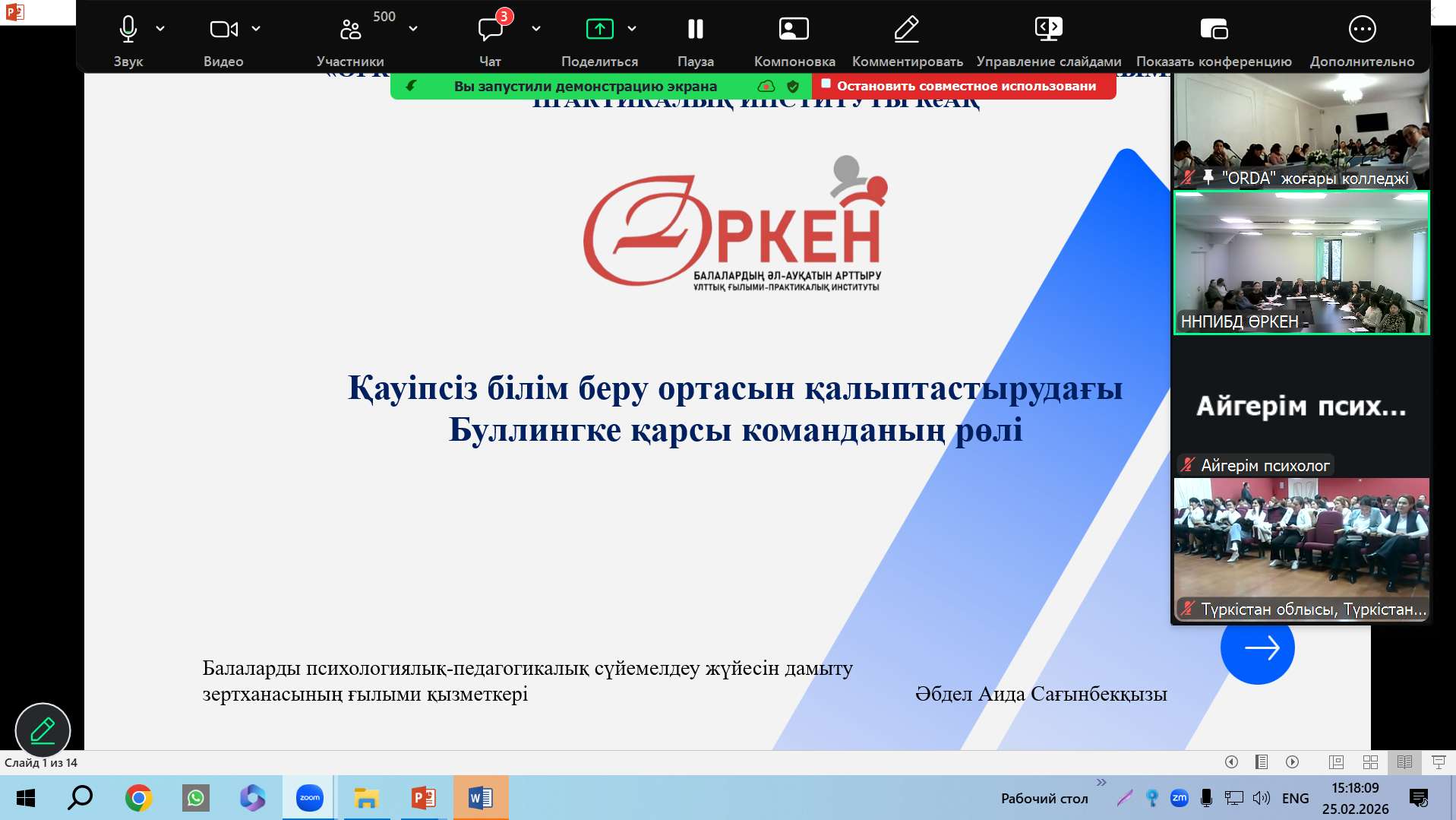Pause screen share with the Пауза button
The image size is (1456, 820).
click(695, 29)
